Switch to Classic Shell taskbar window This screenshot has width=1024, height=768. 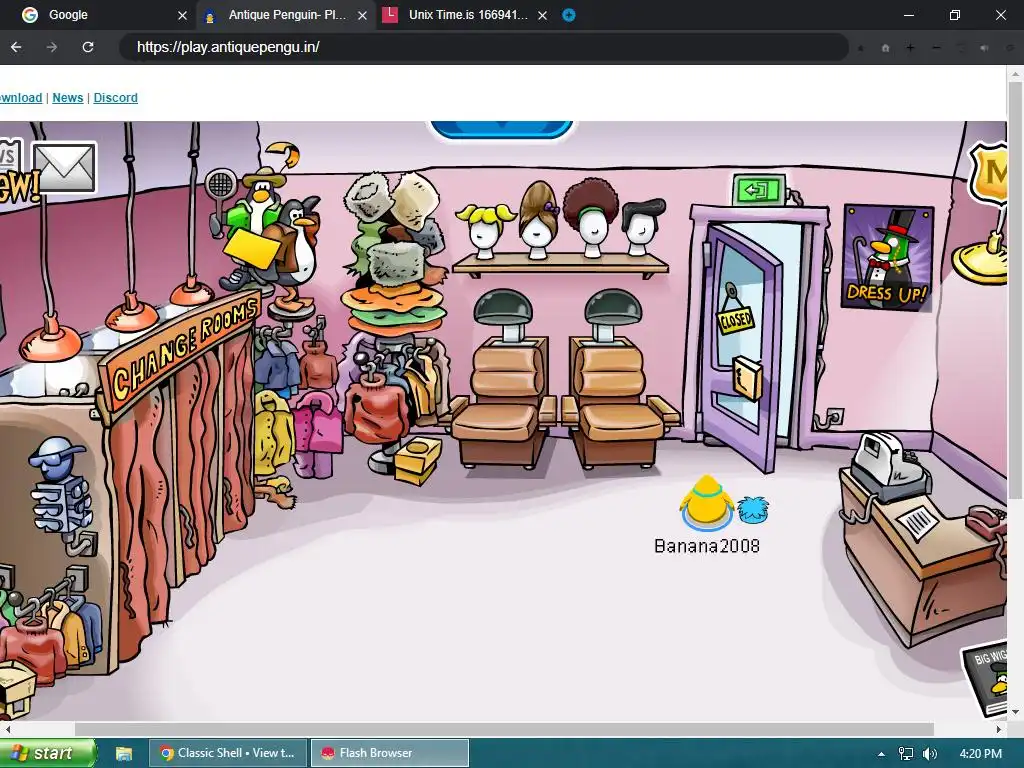(x=227, y=753)
